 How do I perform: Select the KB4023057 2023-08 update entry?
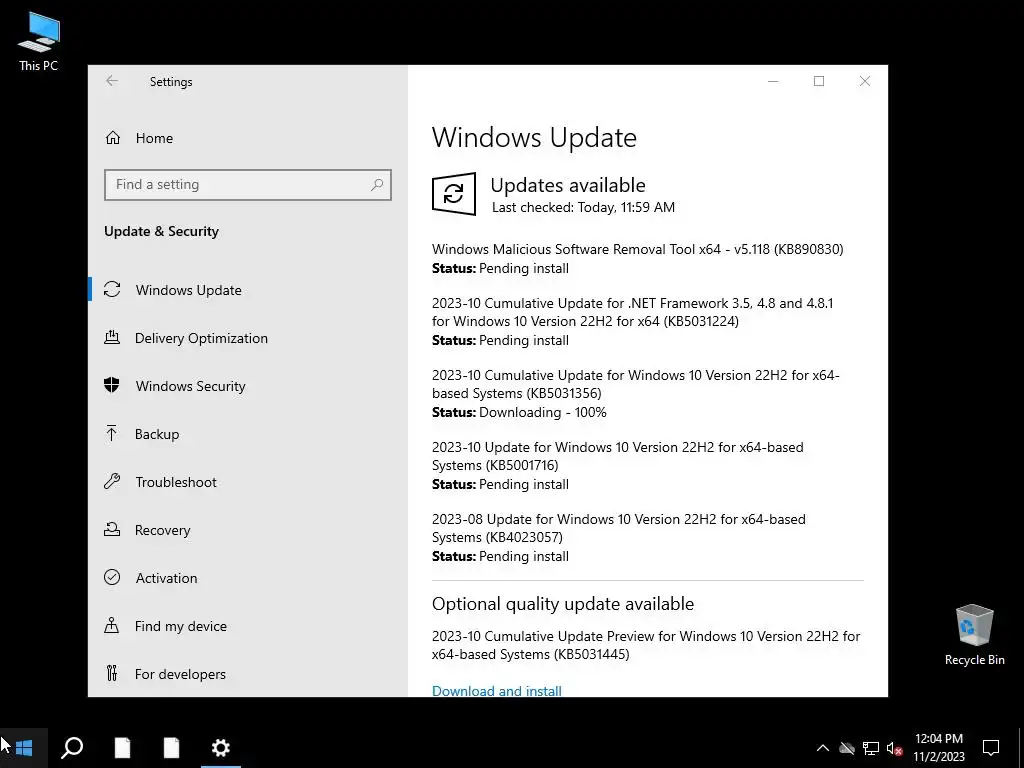coord(618,528)
